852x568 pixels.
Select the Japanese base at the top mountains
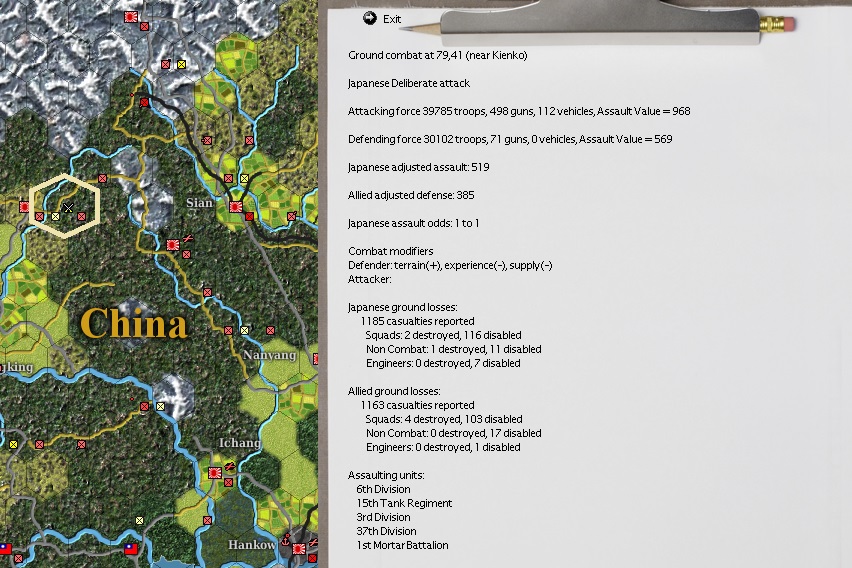[130, 17]
